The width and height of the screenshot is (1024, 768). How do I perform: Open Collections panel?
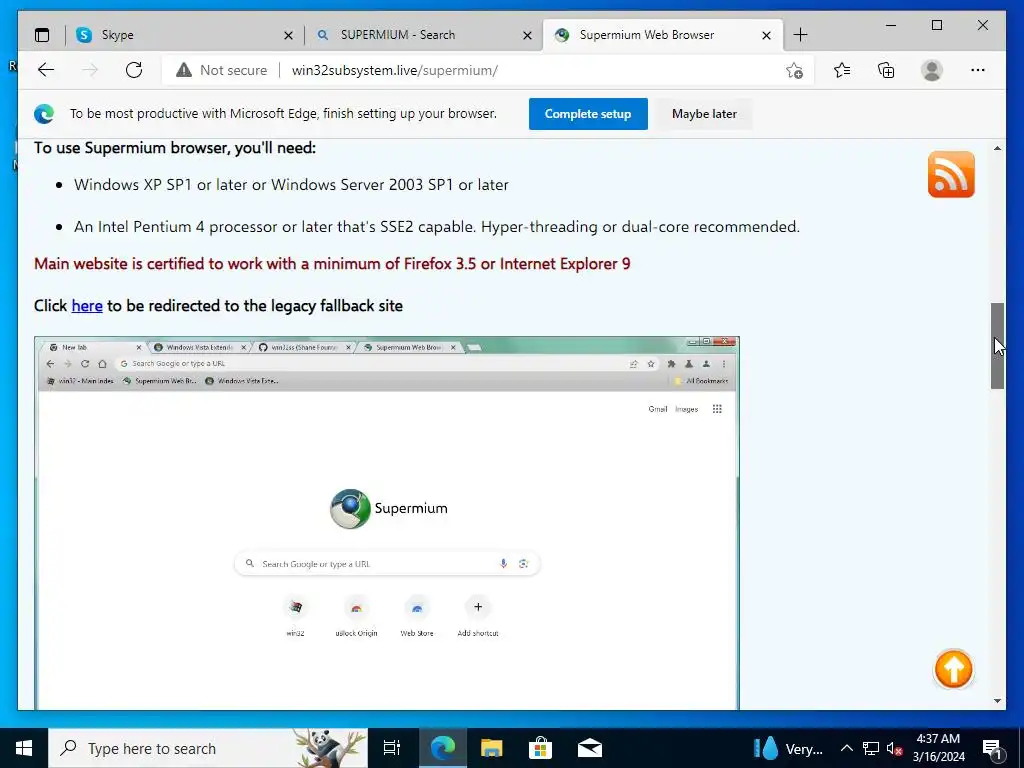click(x=886, y=70)
